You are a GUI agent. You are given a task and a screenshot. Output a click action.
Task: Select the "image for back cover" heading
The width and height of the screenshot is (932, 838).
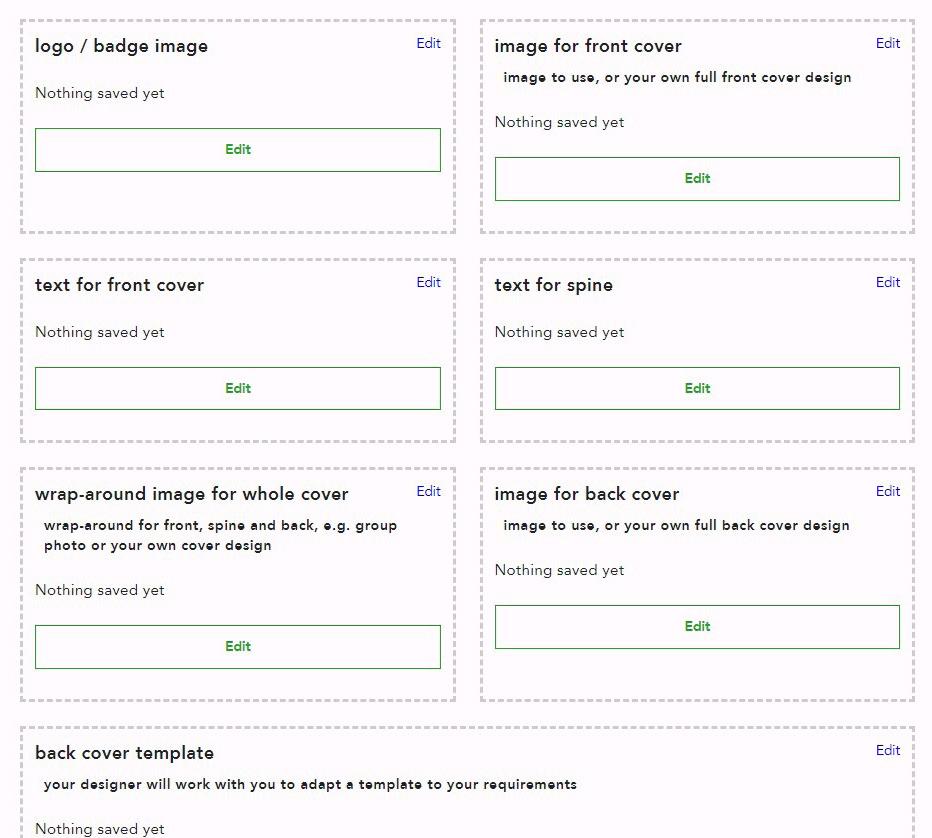(x=586, y=494)
